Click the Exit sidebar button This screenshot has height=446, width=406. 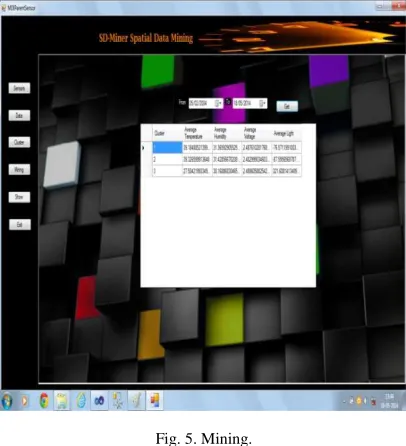pos(20,224)
